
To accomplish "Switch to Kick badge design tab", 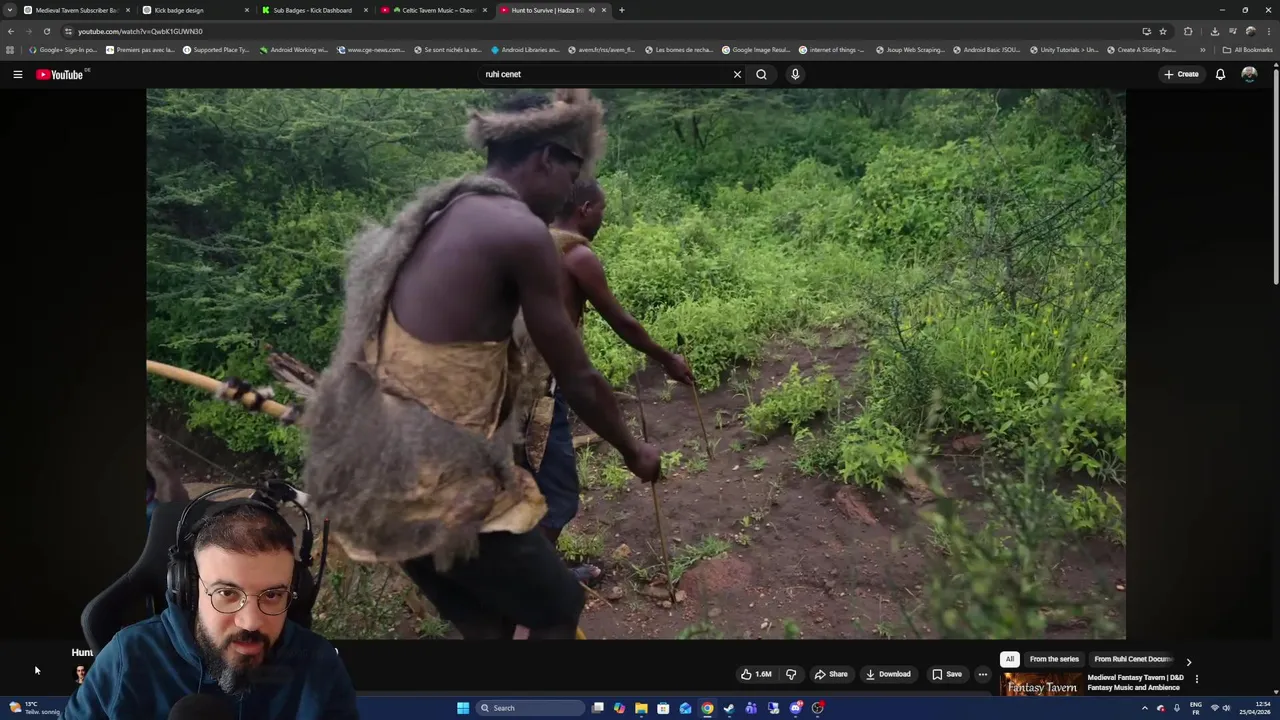I will pos(195,10).
